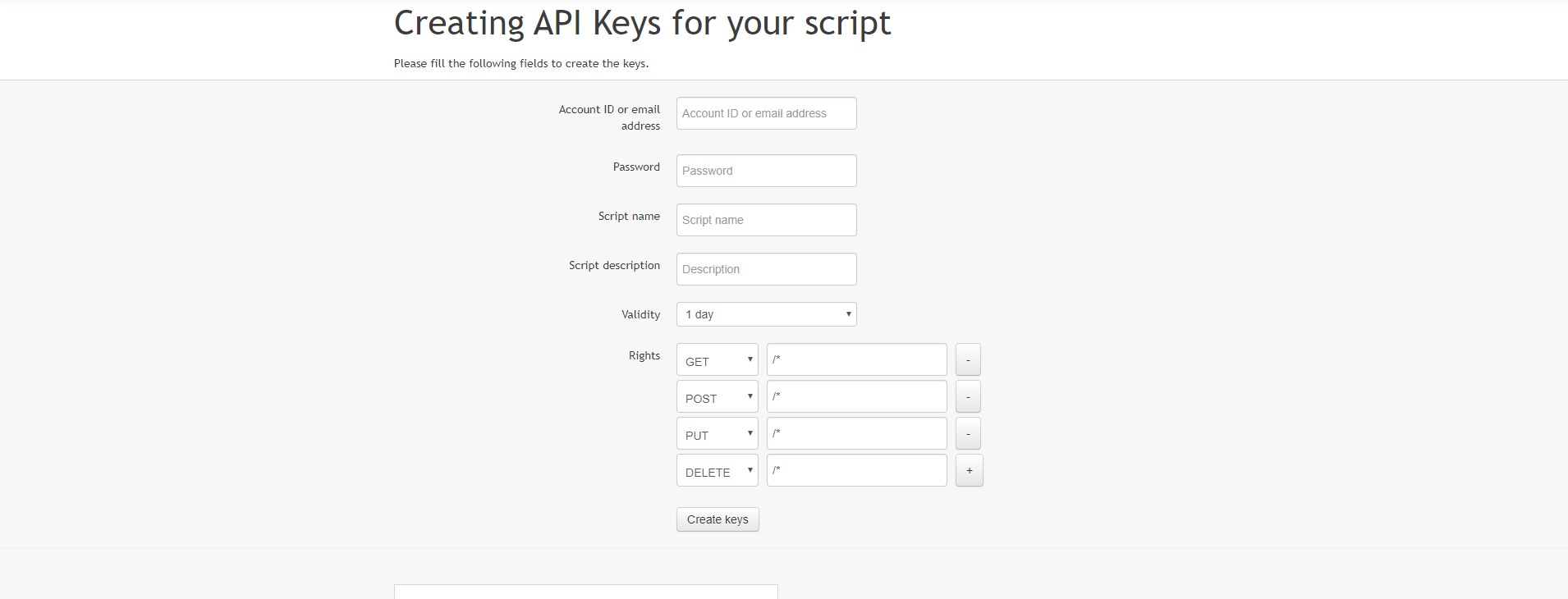The height and width of the screenshot is (599, 1568).
Task: Click the path field beside DELETE
Action: click(x=856, y=470)
